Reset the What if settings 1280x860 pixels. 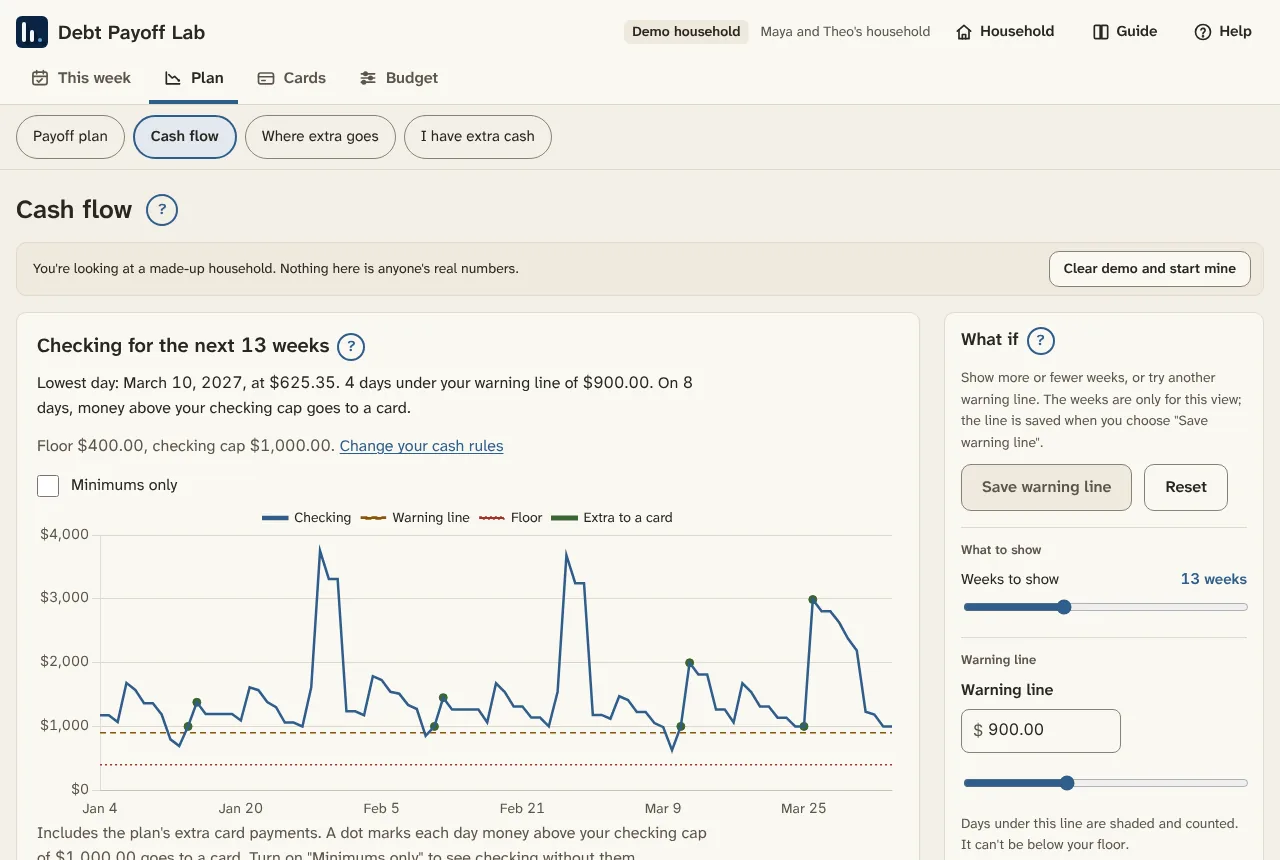point(1186,487)
